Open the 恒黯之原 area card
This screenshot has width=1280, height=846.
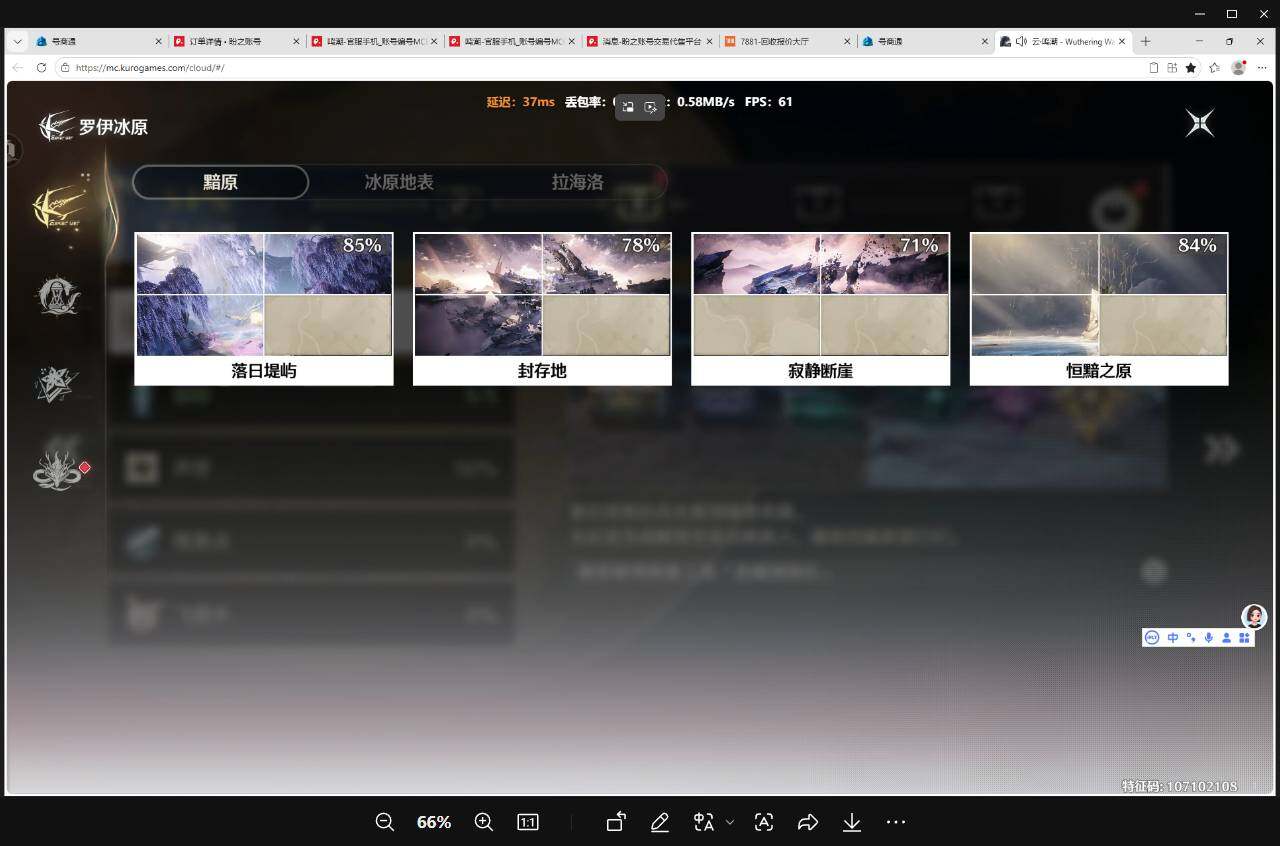[1099, 309]
